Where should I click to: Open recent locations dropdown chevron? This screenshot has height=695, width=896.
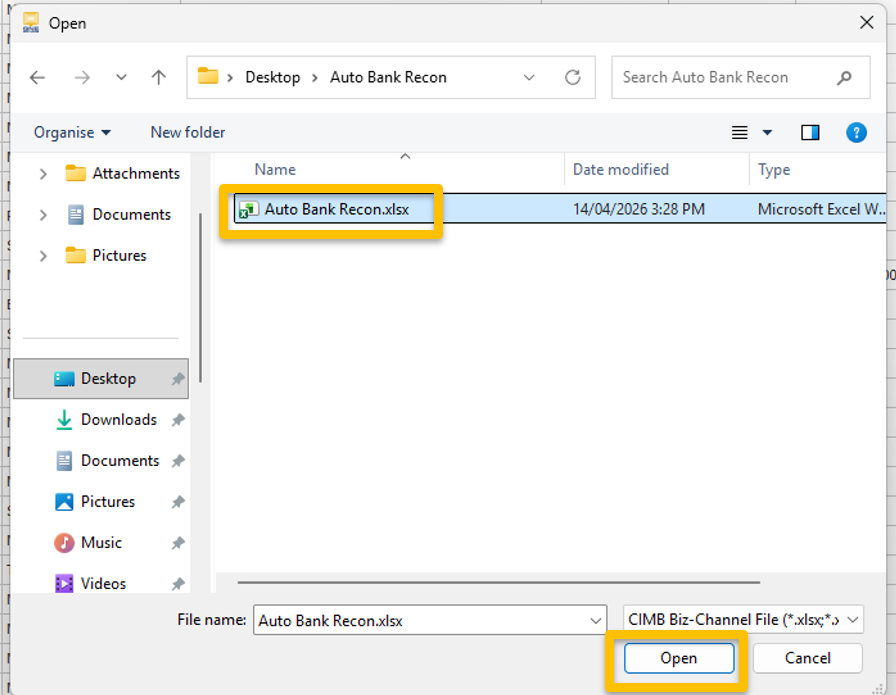point(121,77)
